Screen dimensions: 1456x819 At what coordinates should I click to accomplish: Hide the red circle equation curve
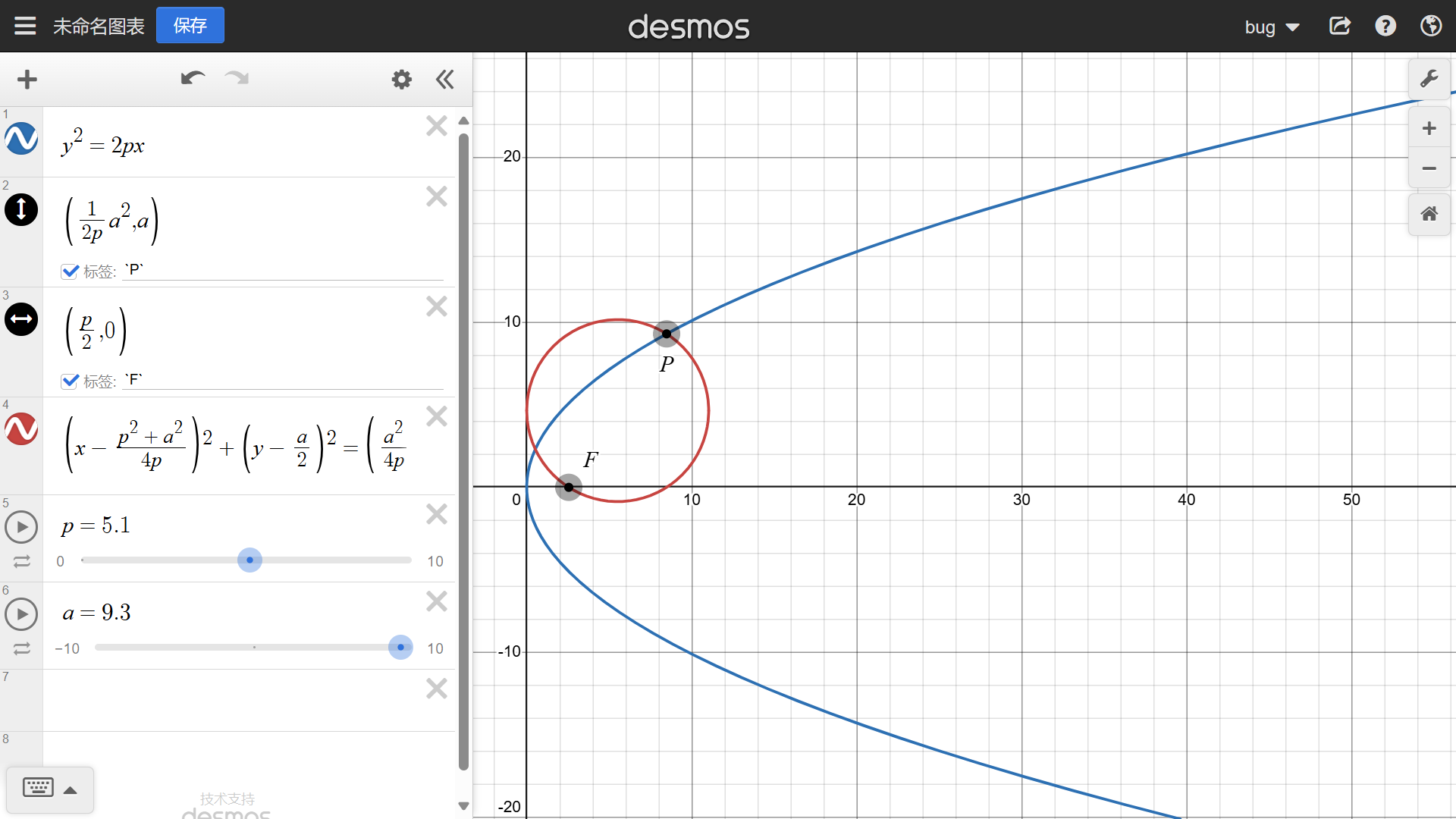point(21,429)
